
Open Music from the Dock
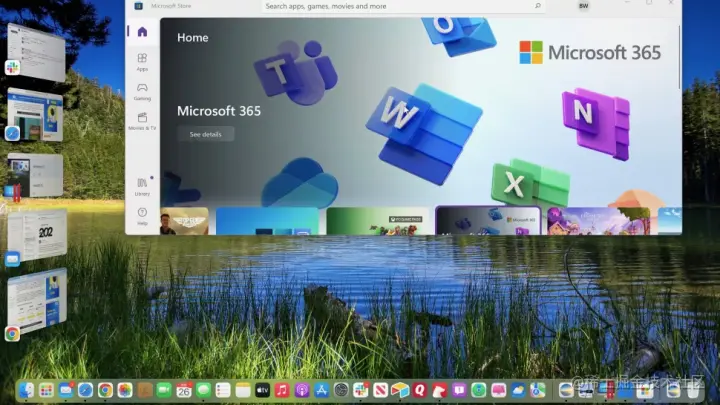point(282,390)
